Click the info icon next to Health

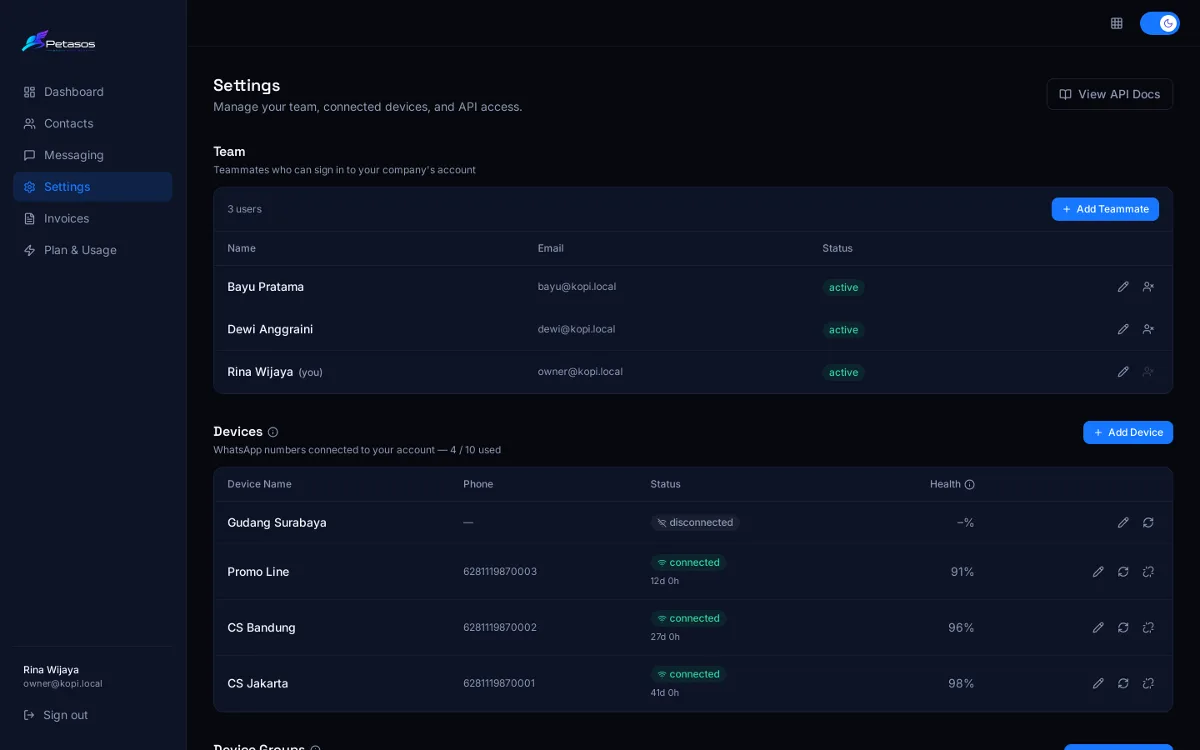[x=969, y=484]
